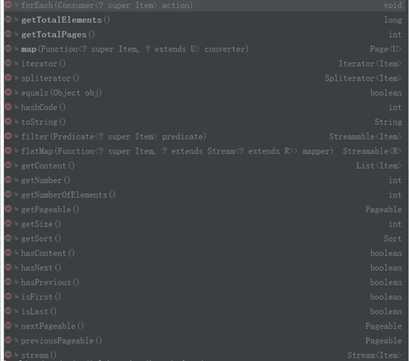This screenshot has height=361, width=409.
Task: Click the method icon next to hasNext()
Action: click(x=8, y=268)
